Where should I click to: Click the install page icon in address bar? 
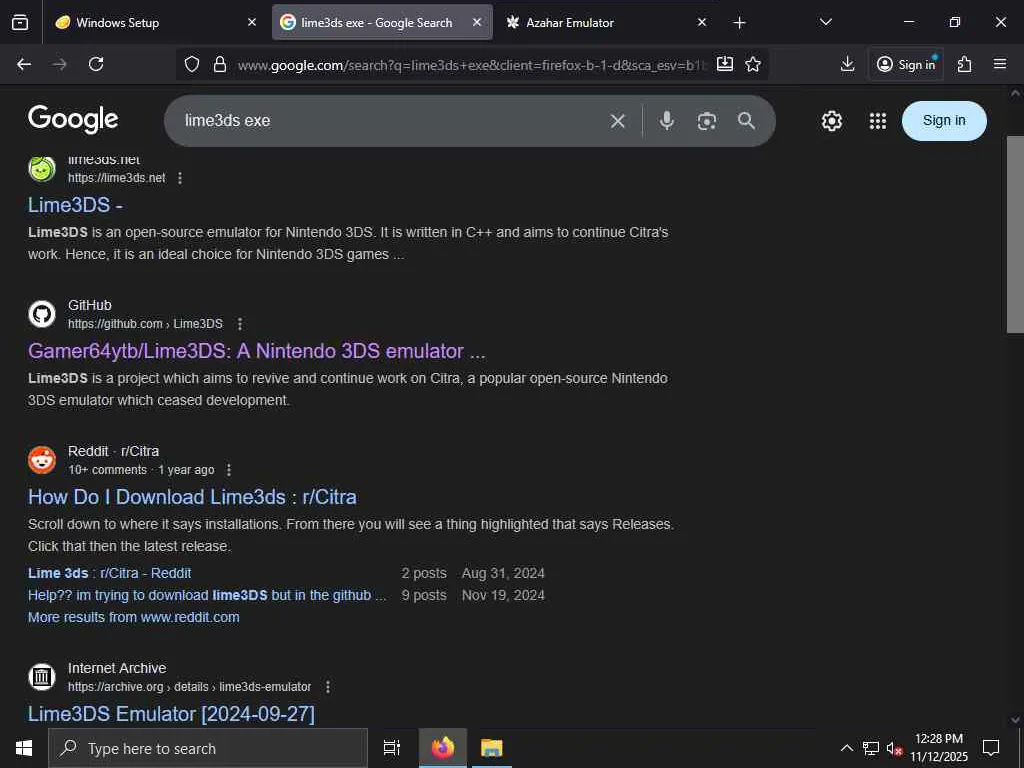tap(725, 64)
